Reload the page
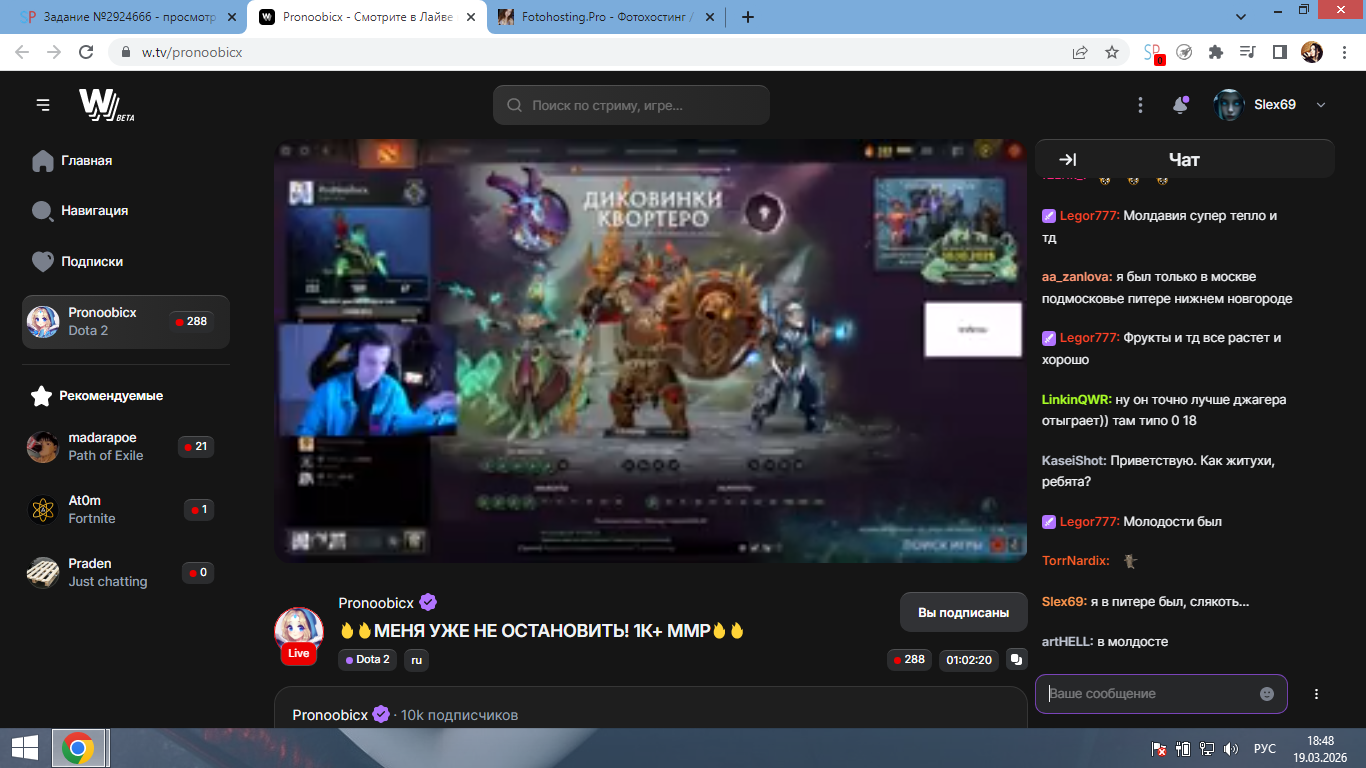 [x=86, y=52]
